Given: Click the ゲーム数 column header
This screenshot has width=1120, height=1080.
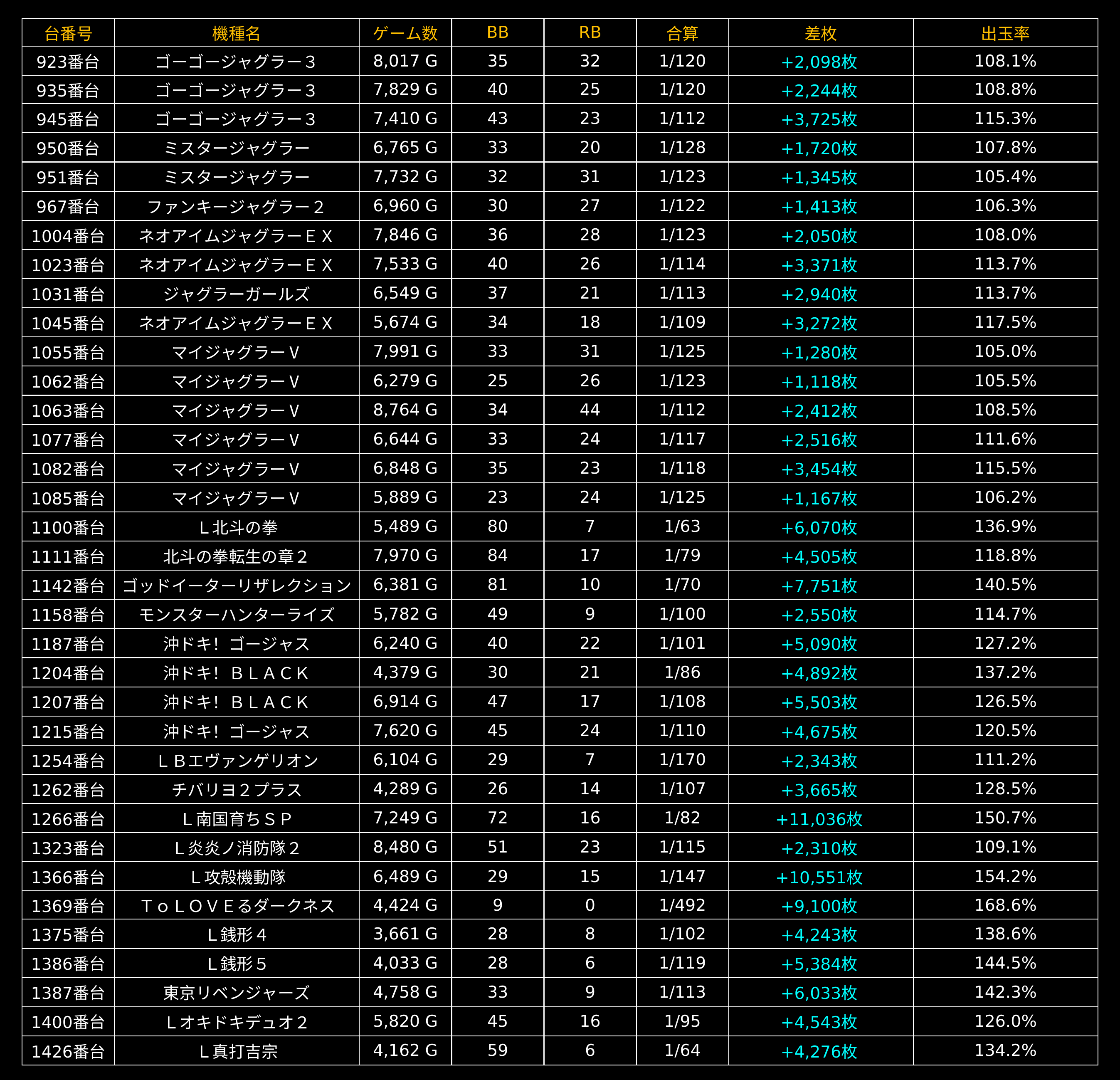Looking at the screenshot, I should [x=405, y=33].
